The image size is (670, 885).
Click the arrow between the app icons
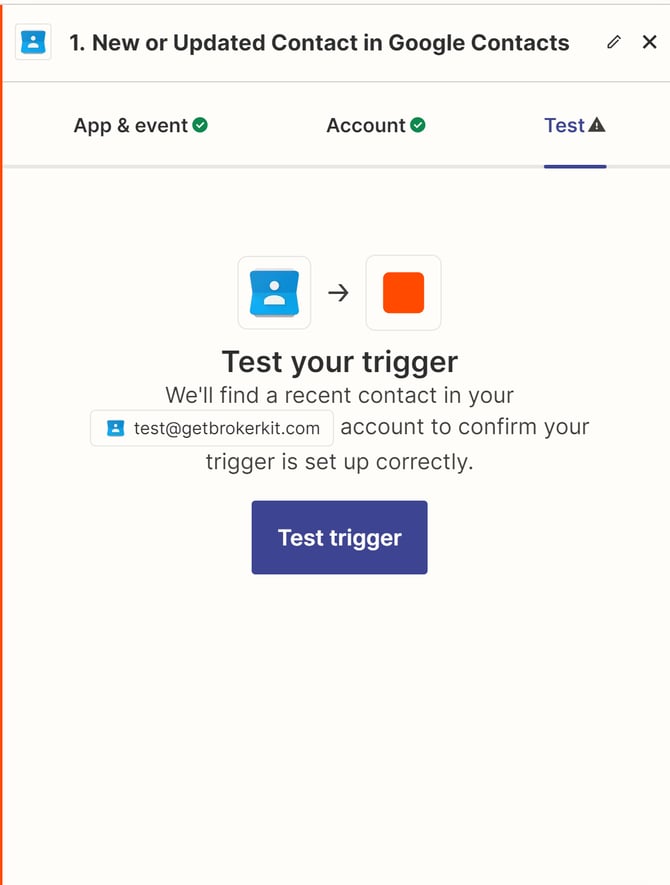pyautogui.click(x=339, y=293)
